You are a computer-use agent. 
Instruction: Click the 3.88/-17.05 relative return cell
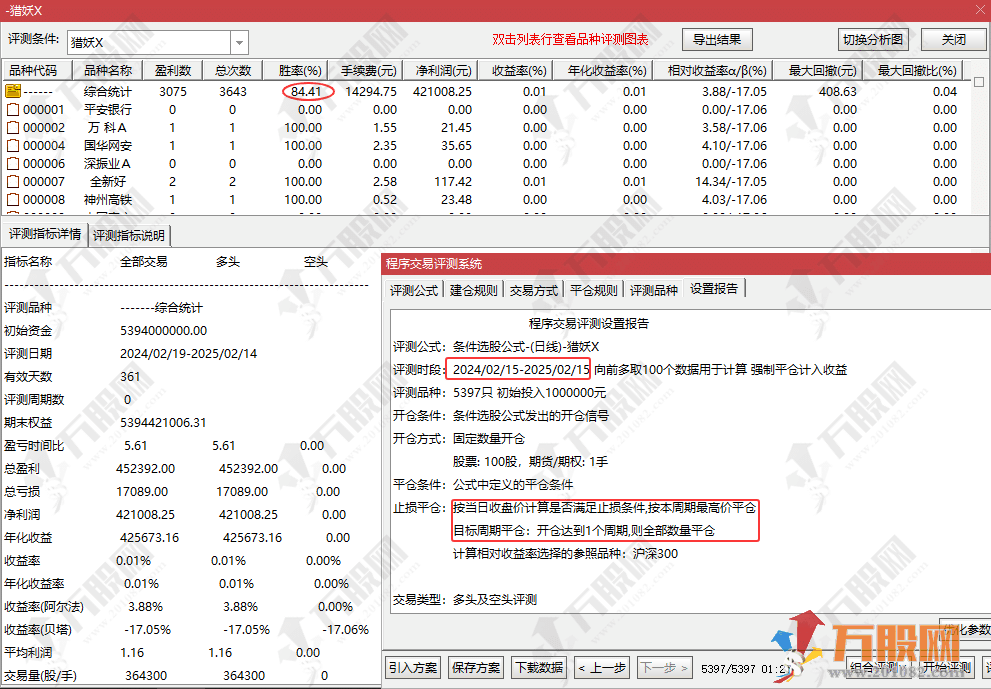[x=734, y=92]
